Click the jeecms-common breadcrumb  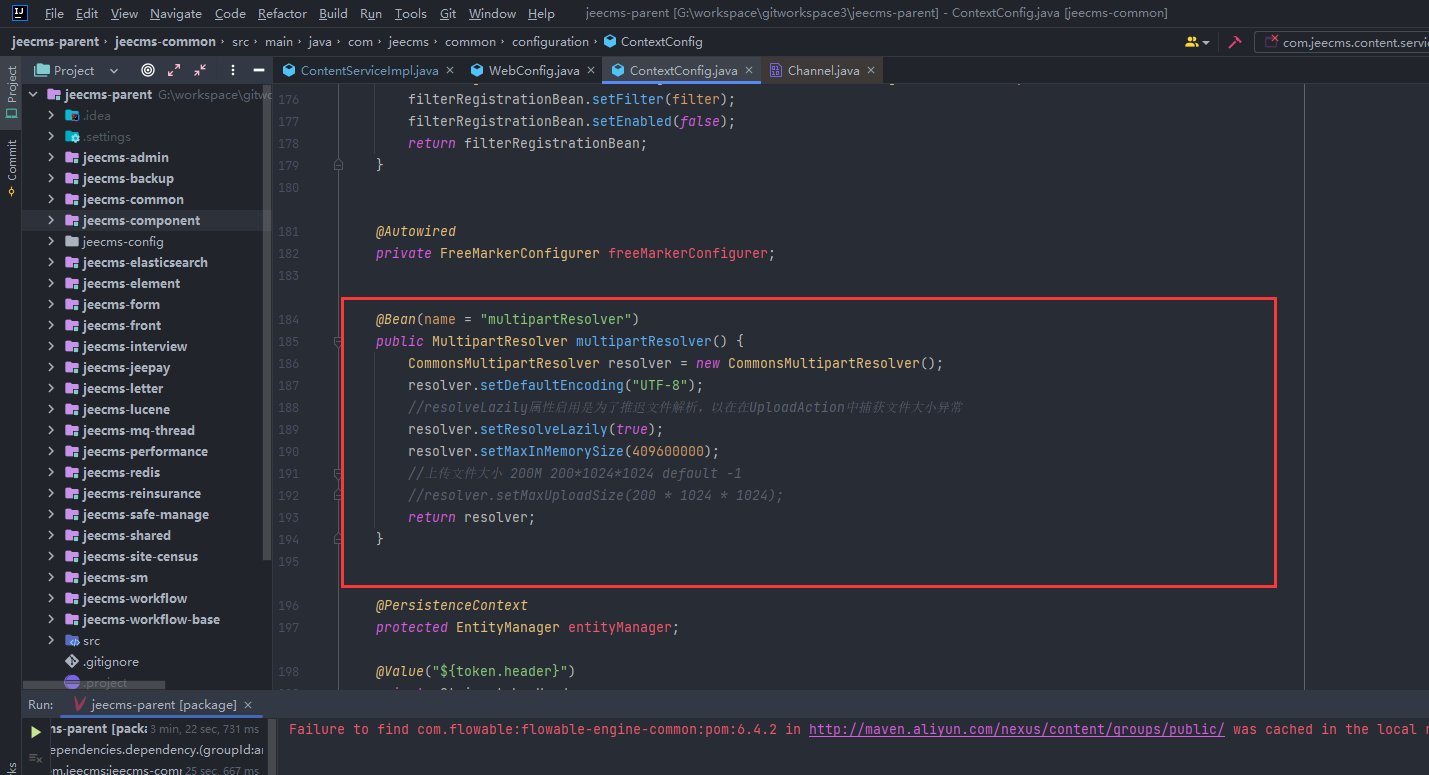[x=165, y=42]
